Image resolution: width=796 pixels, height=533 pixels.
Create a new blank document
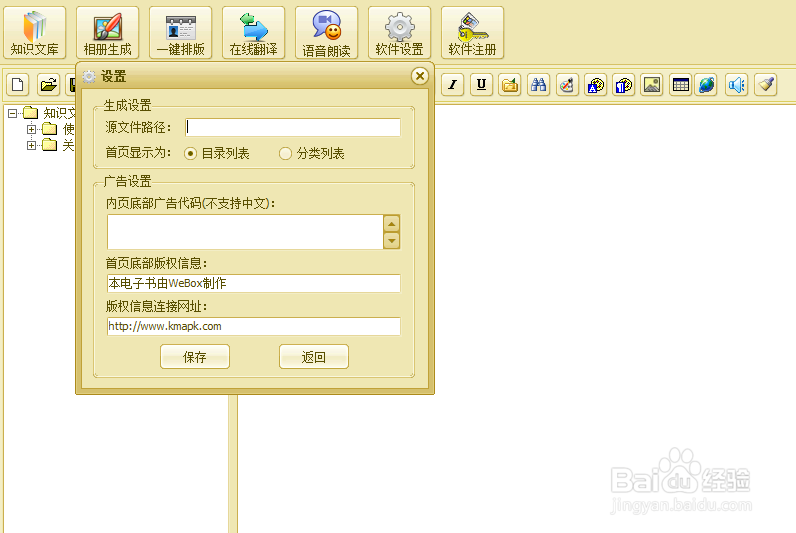coord(18,85)
